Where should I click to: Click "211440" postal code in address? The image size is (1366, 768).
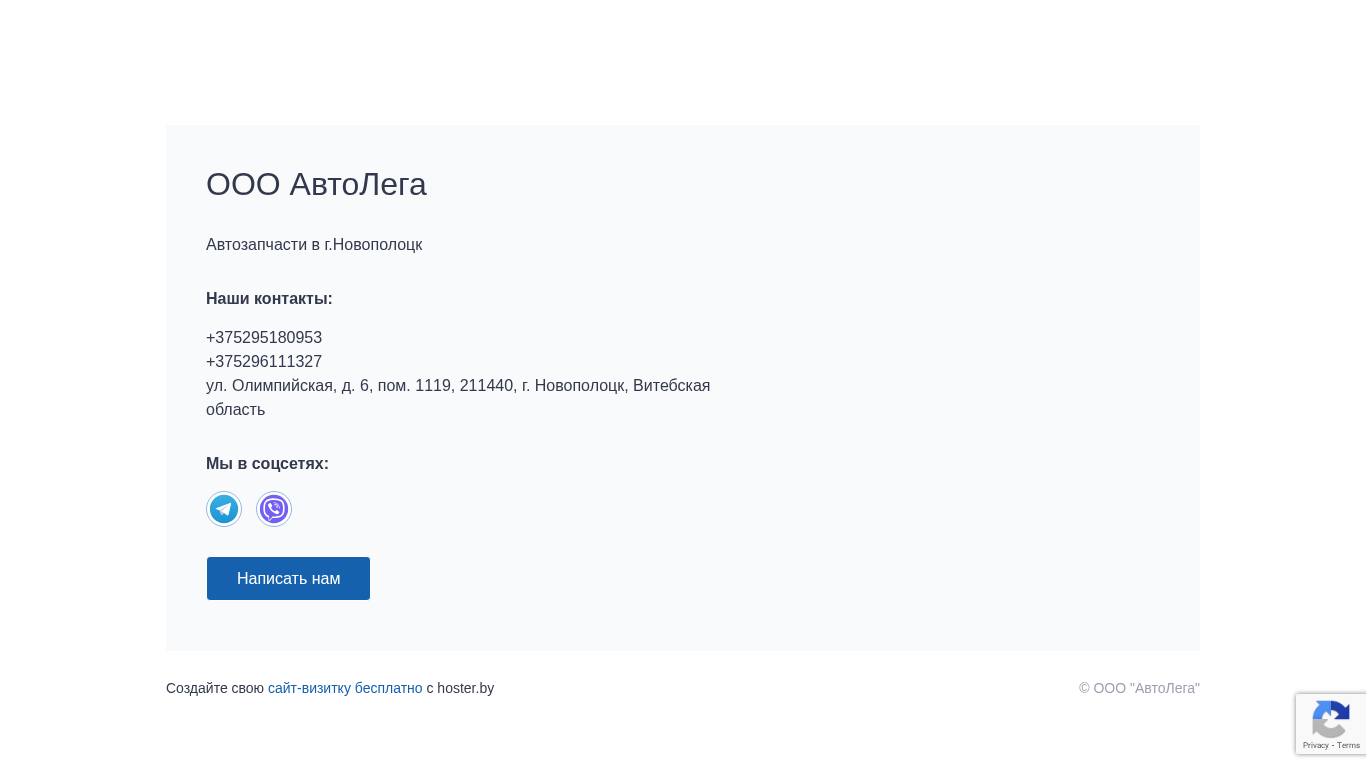[x=486, y=386]
